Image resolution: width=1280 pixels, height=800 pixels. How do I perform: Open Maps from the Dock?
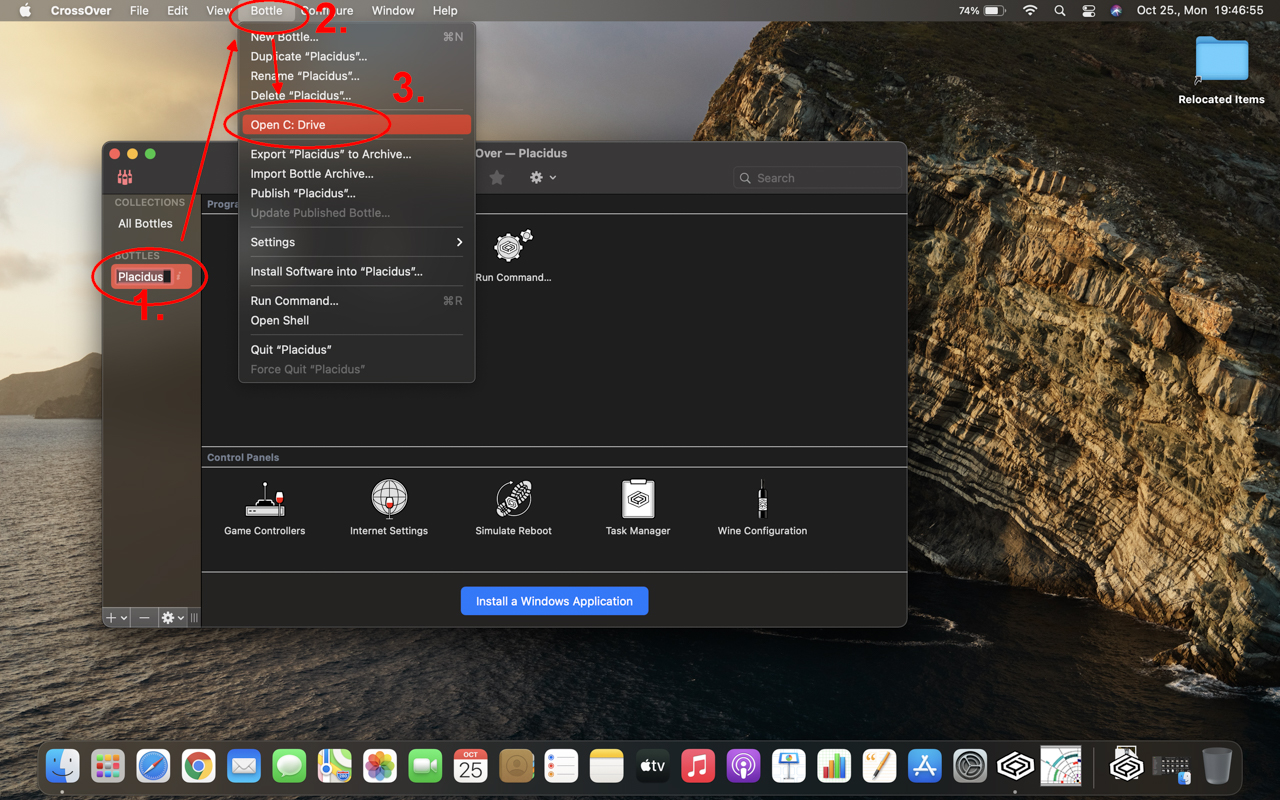coord(335,767)
